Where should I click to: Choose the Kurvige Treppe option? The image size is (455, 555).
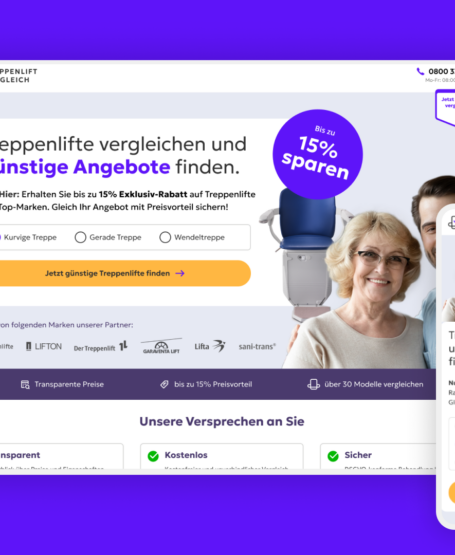click(x=28, y=238)
